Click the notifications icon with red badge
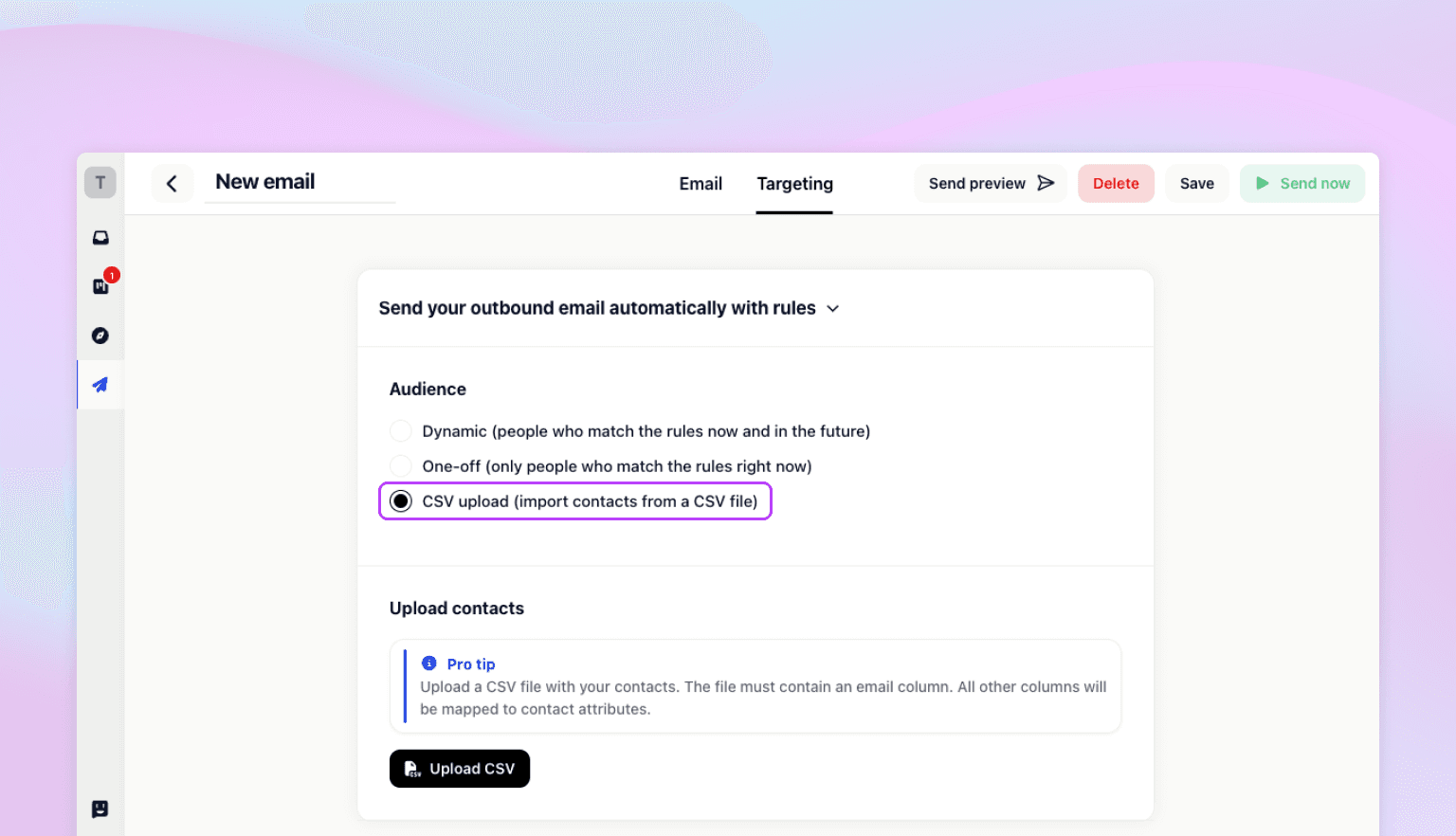This screenshot has width=1456, height=836. [x=100, y=285]
